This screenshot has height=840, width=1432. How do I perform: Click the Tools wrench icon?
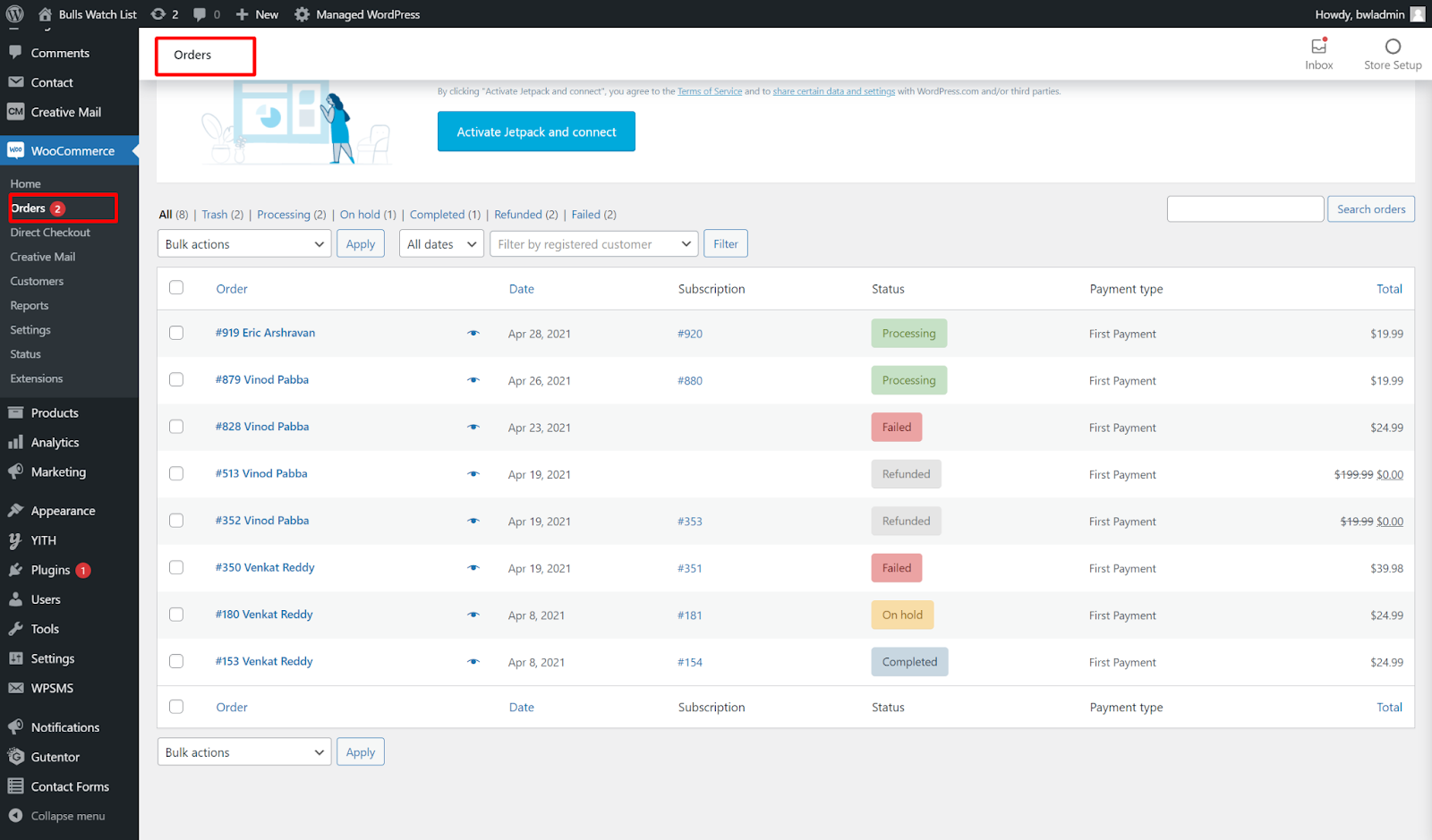pos(15,629)
